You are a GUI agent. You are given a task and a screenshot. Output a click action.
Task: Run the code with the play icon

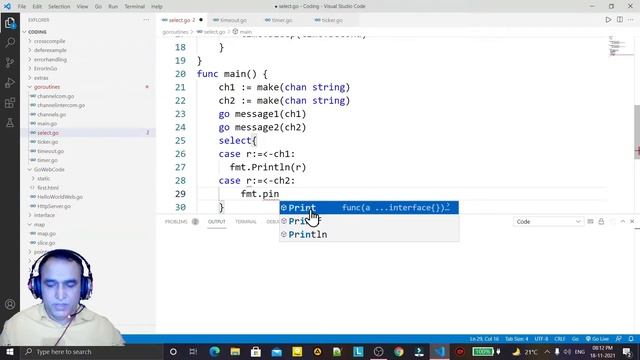coord(608,20)
